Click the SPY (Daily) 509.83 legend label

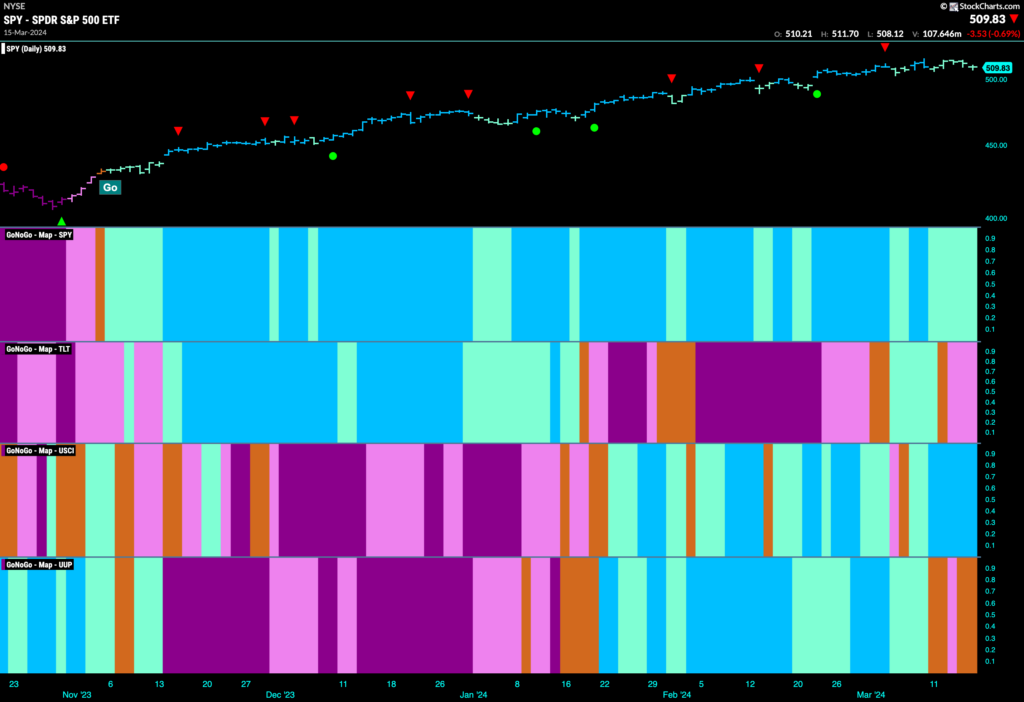[x=36, y=49]
